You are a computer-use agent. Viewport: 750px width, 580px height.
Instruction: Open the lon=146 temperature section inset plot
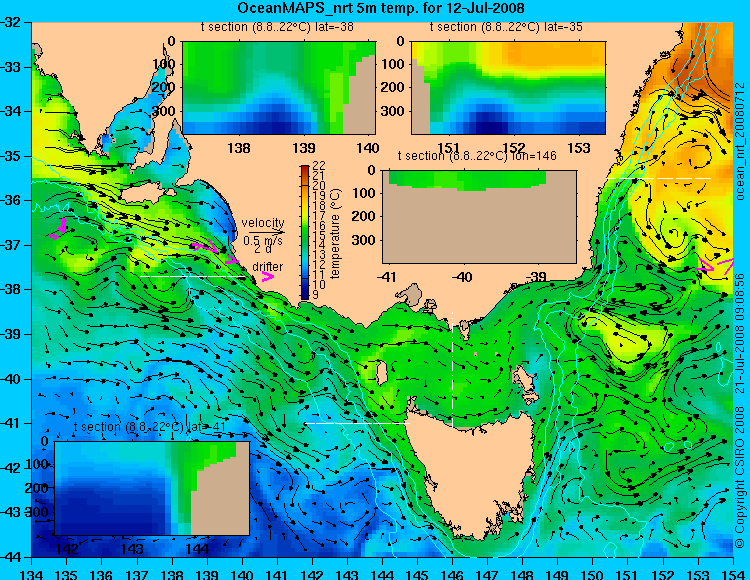pos(479,217)
